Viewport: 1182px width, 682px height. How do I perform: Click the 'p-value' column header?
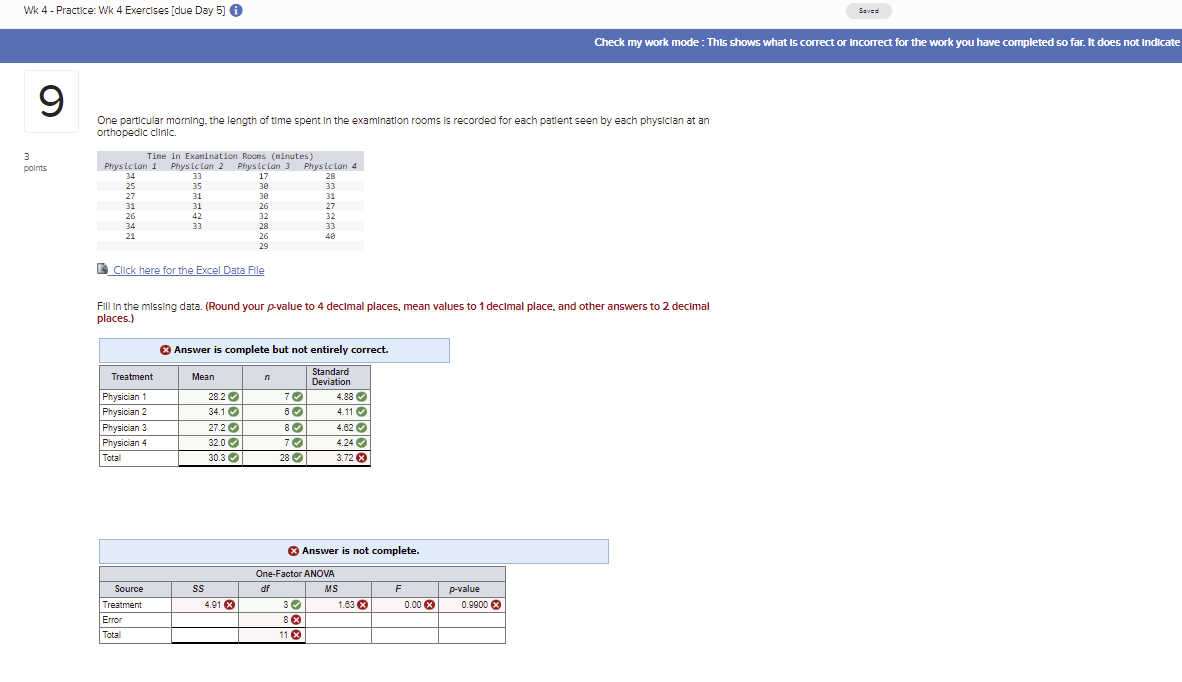464,589
